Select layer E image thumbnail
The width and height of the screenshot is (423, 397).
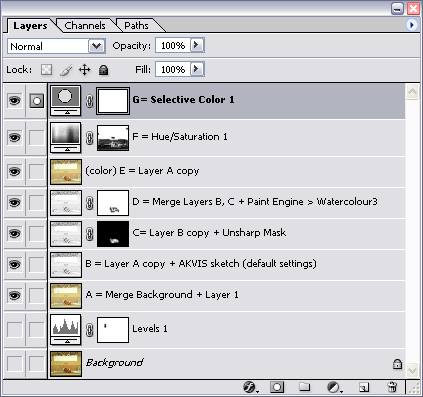click(x=66, y=172)
